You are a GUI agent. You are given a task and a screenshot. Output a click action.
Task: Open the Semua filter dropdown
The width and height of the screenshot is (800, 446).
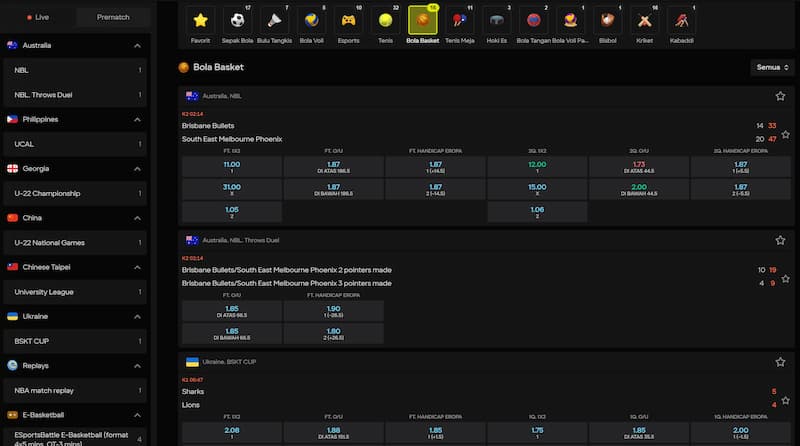click(772, 67)
